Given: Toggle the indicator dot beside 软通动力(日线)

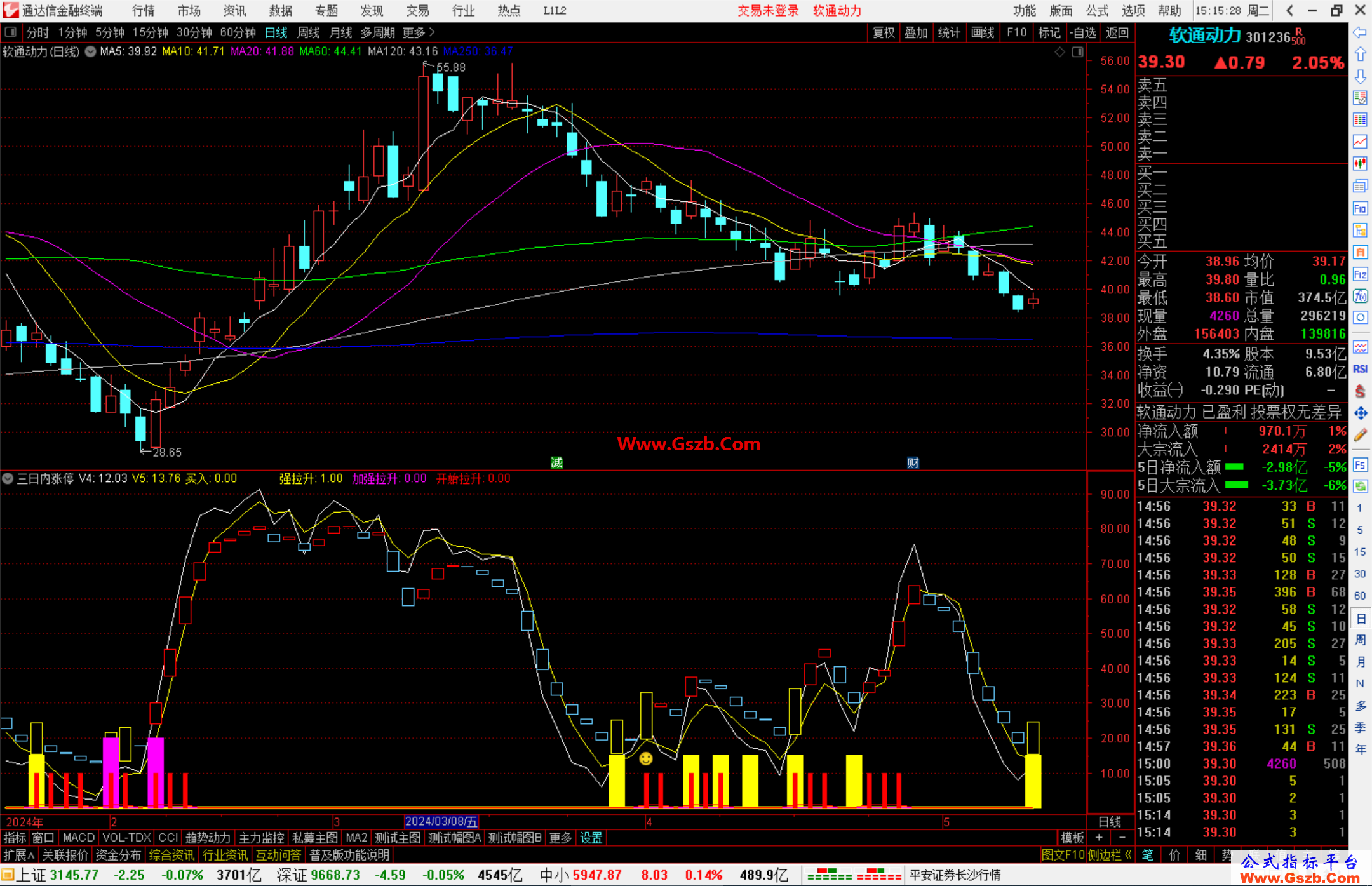Looking at the screenshot, I should coord(91,51).
